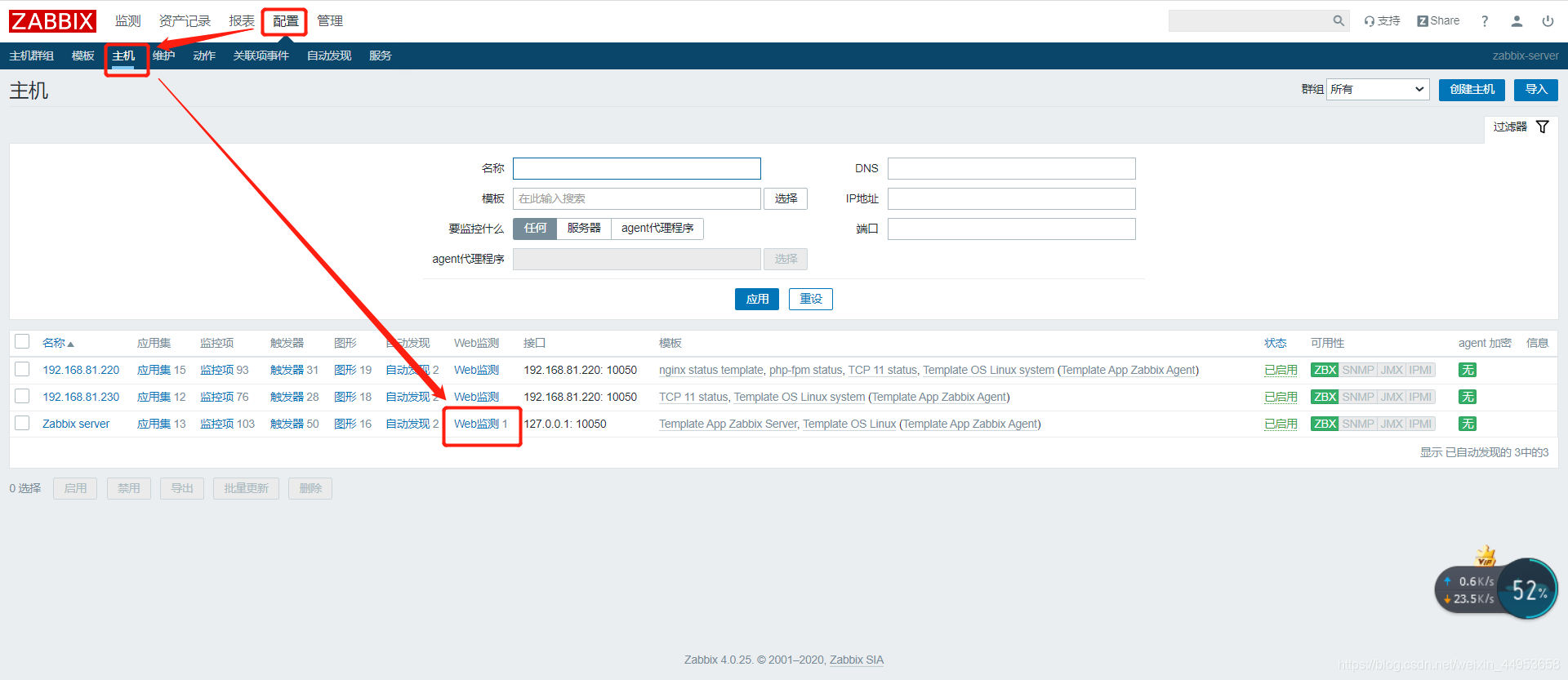Click the logout power icon
Image resolution: width=1568 pixels, height=680 pixels.
click(1548, 21)
